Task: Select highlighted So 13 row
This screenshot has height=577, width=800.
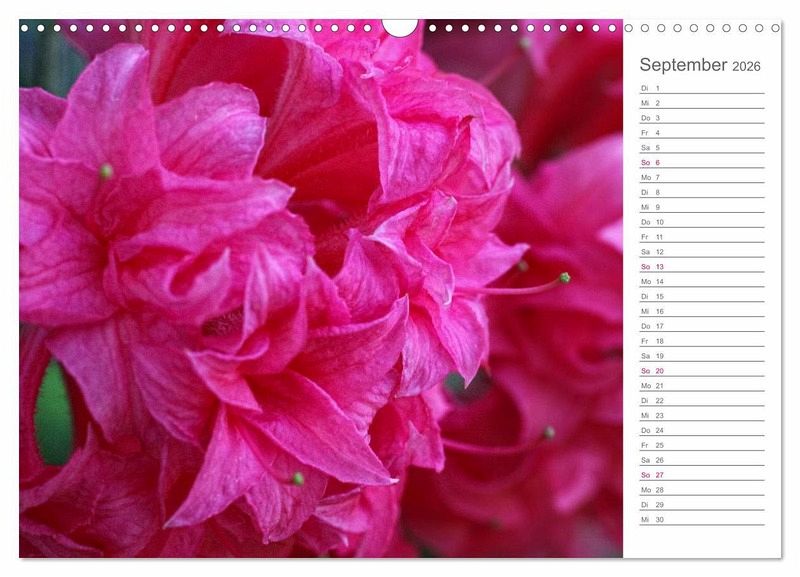Action: click(701, 267)
